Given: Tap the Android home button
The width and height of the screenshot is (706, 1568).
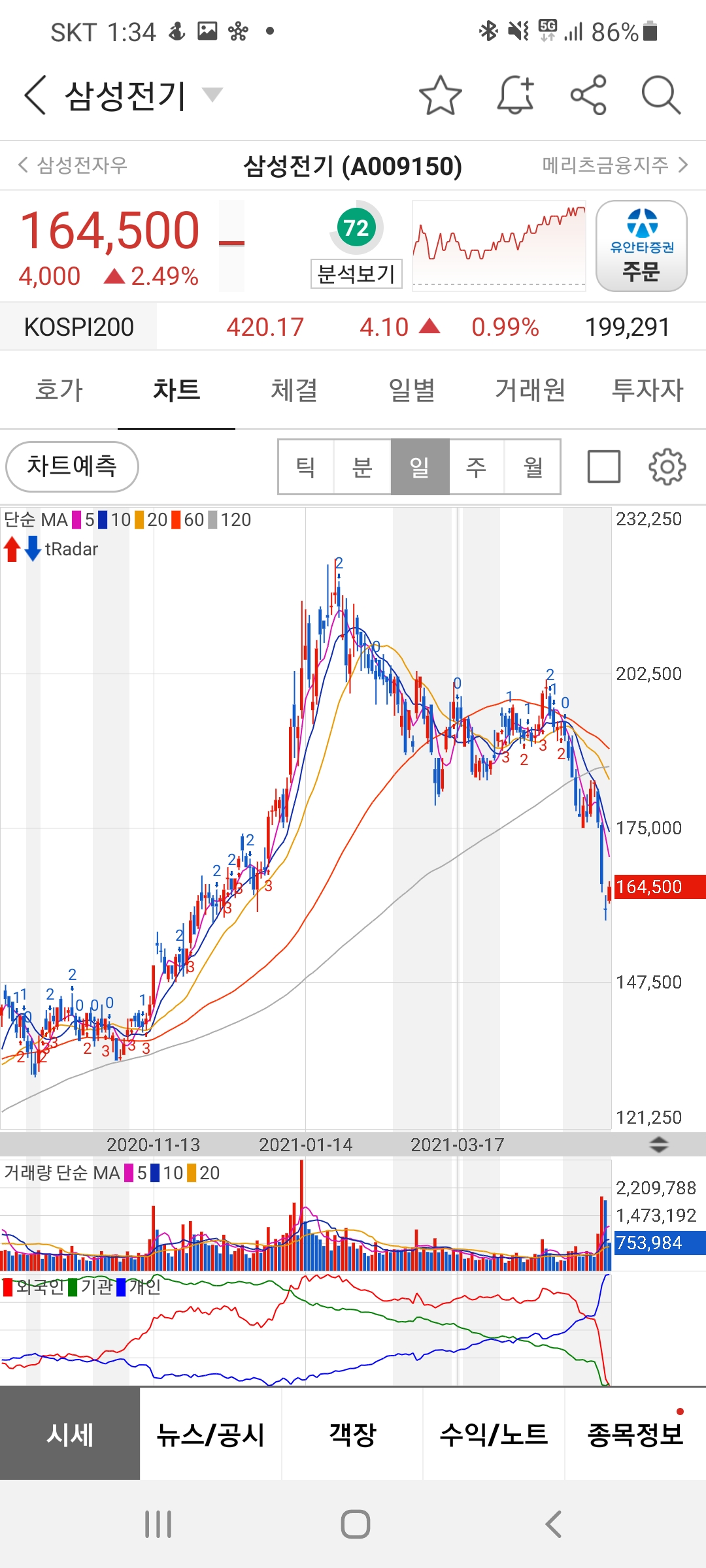Looking at the screenshot, I should click(x=355, y=1524).
